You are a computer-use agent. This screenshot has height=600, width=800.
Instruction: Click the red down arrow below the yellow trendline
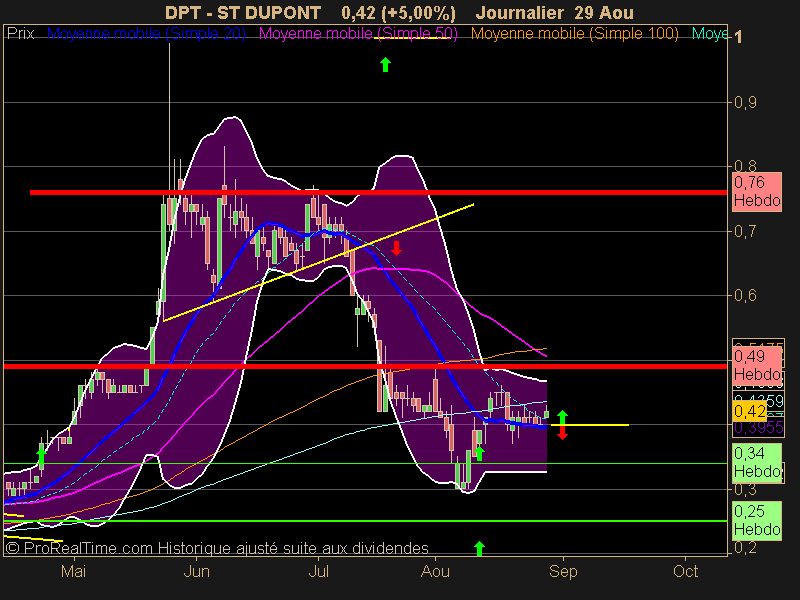(x=396, y=248)
